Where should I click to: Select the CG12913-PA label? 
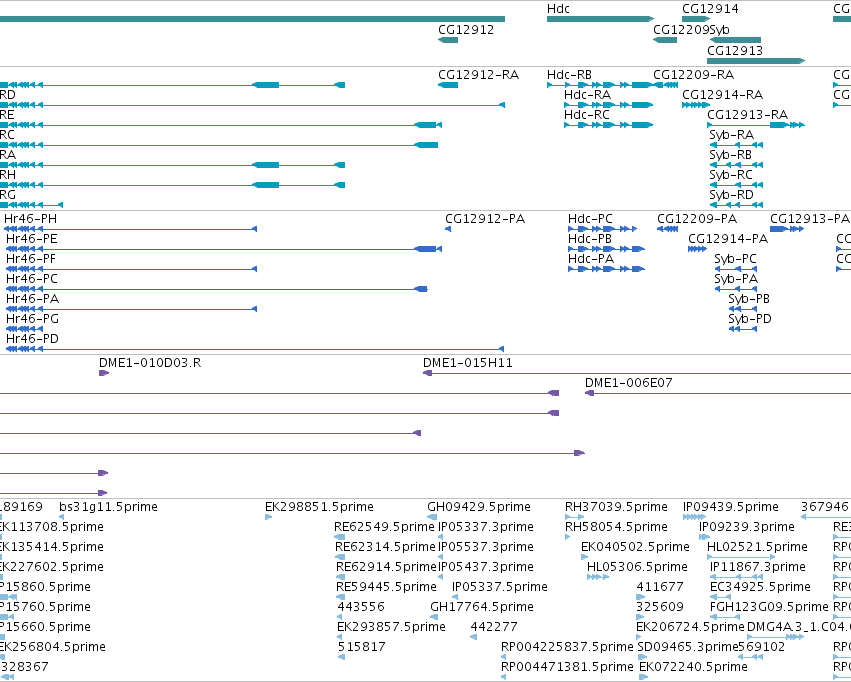[x=810, y=219]
